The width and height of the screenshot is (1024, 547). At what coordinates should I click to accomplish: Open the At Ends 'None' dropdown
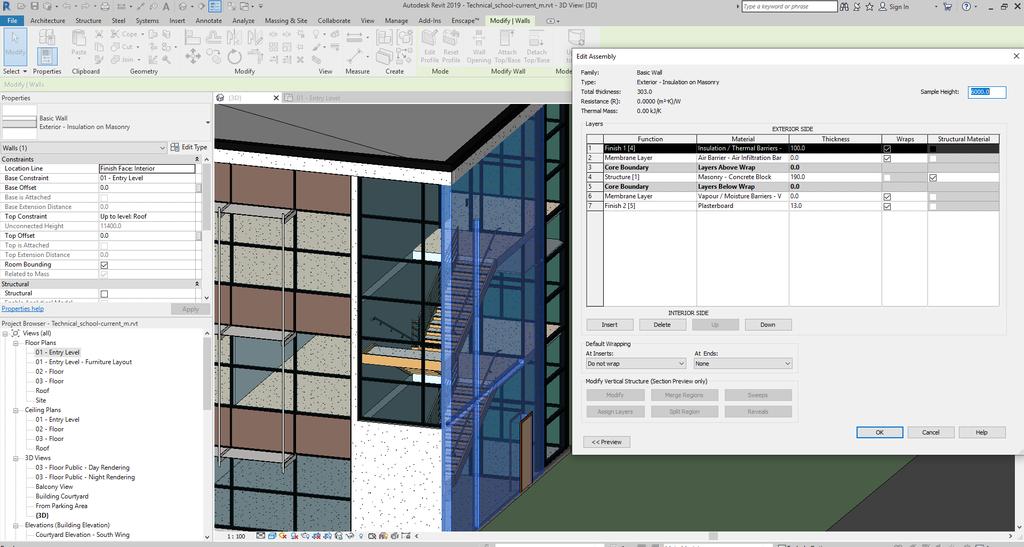[x=743, y=364]
